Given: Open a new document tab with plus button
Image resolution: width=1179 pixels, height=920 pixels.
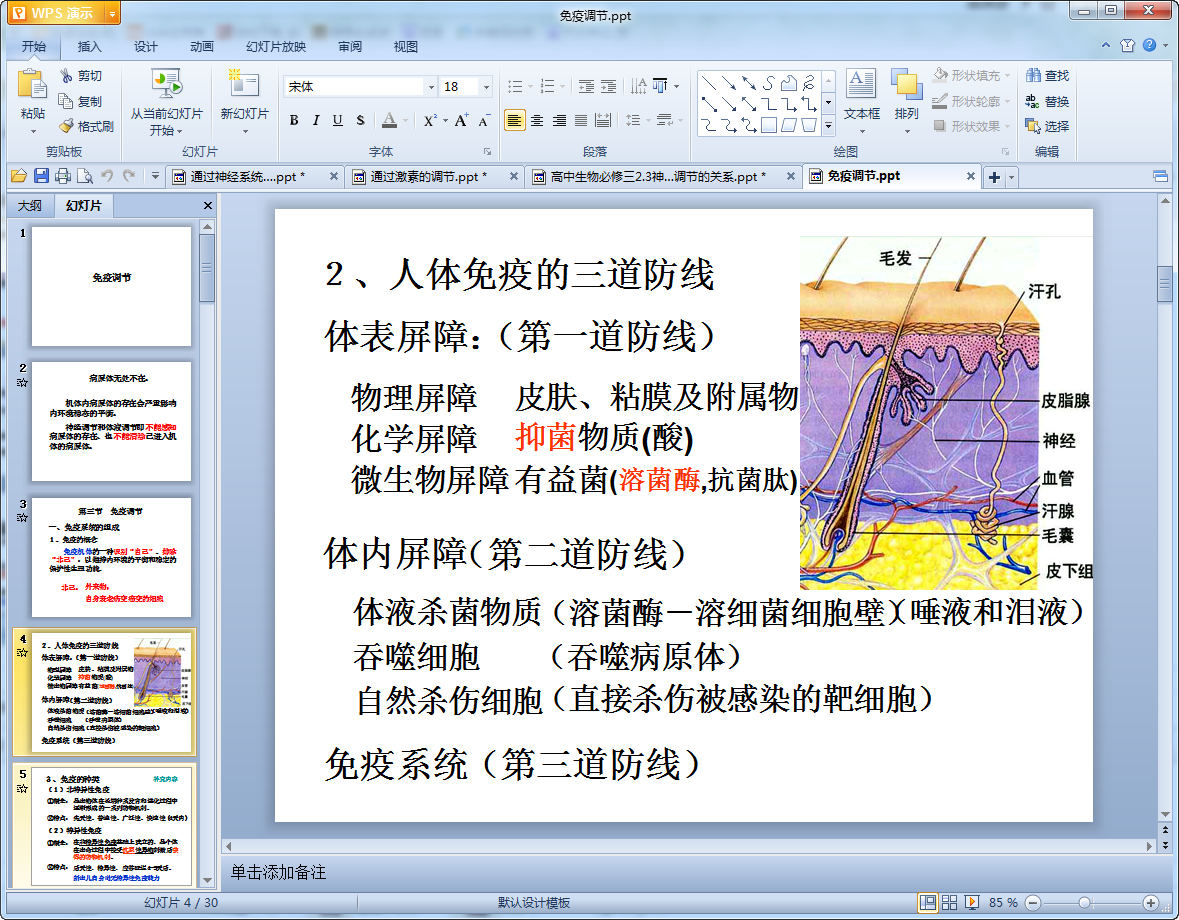Looking at the screenshot, I should pyautogui.click(x=994, y=177).
